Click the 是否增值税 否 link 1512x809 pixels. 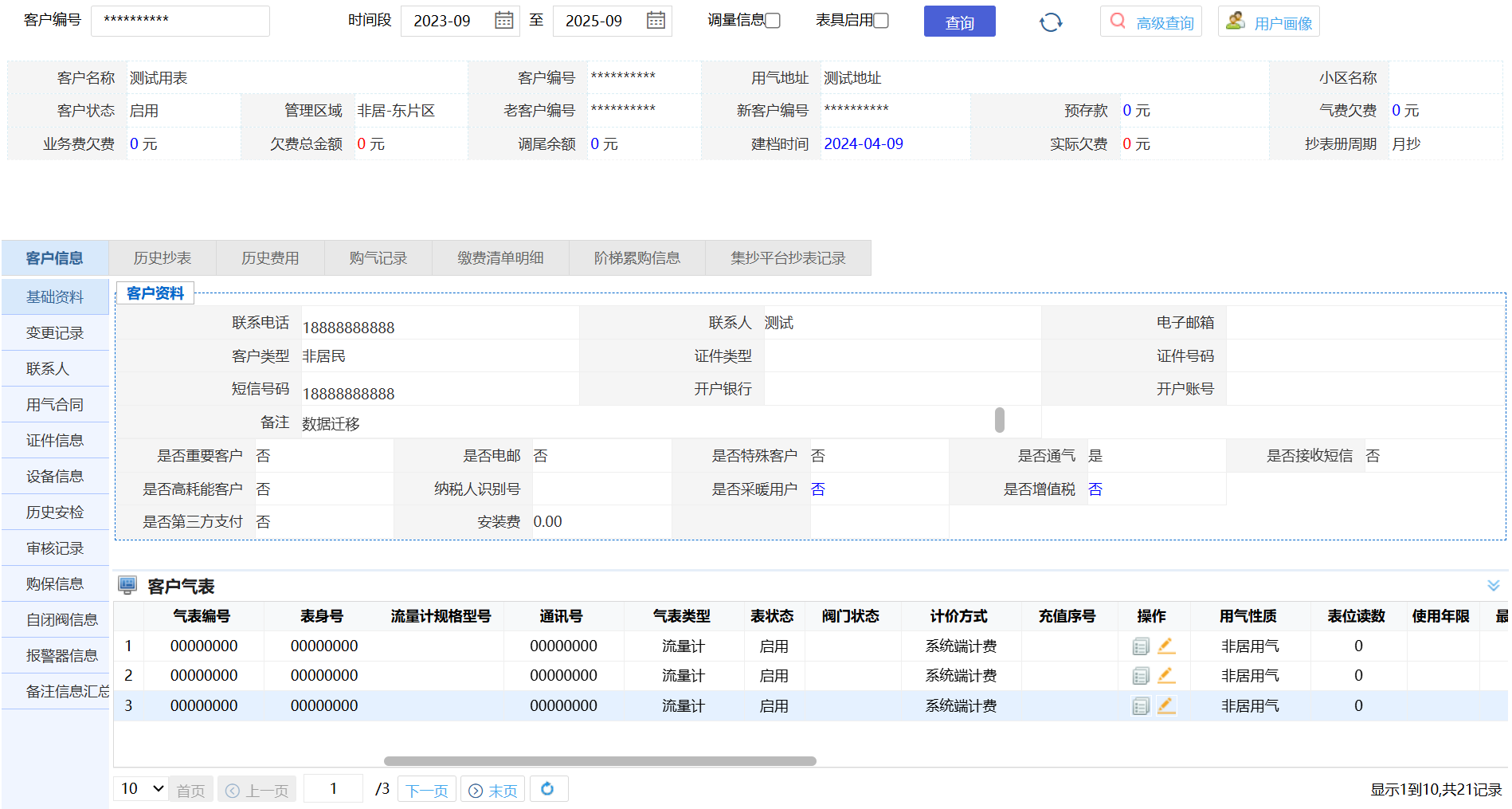pyautogui.click(x=1095, y=489)
